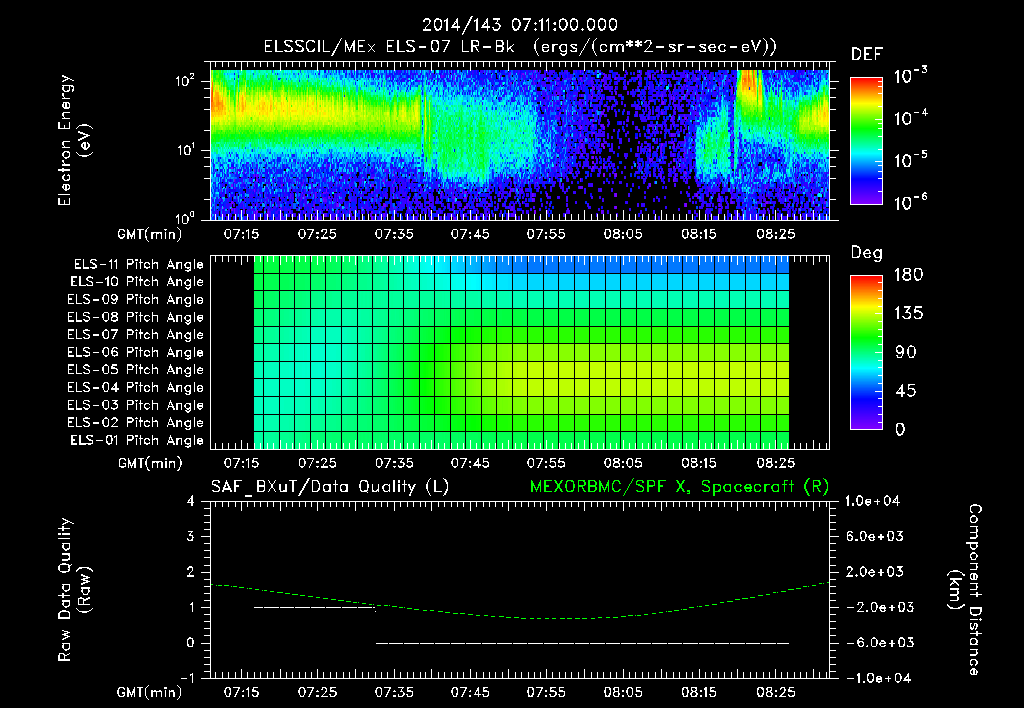Click the Electron Energy (eV) axis label
This screenshot has width=1024, height=708.
coord(74,140)
